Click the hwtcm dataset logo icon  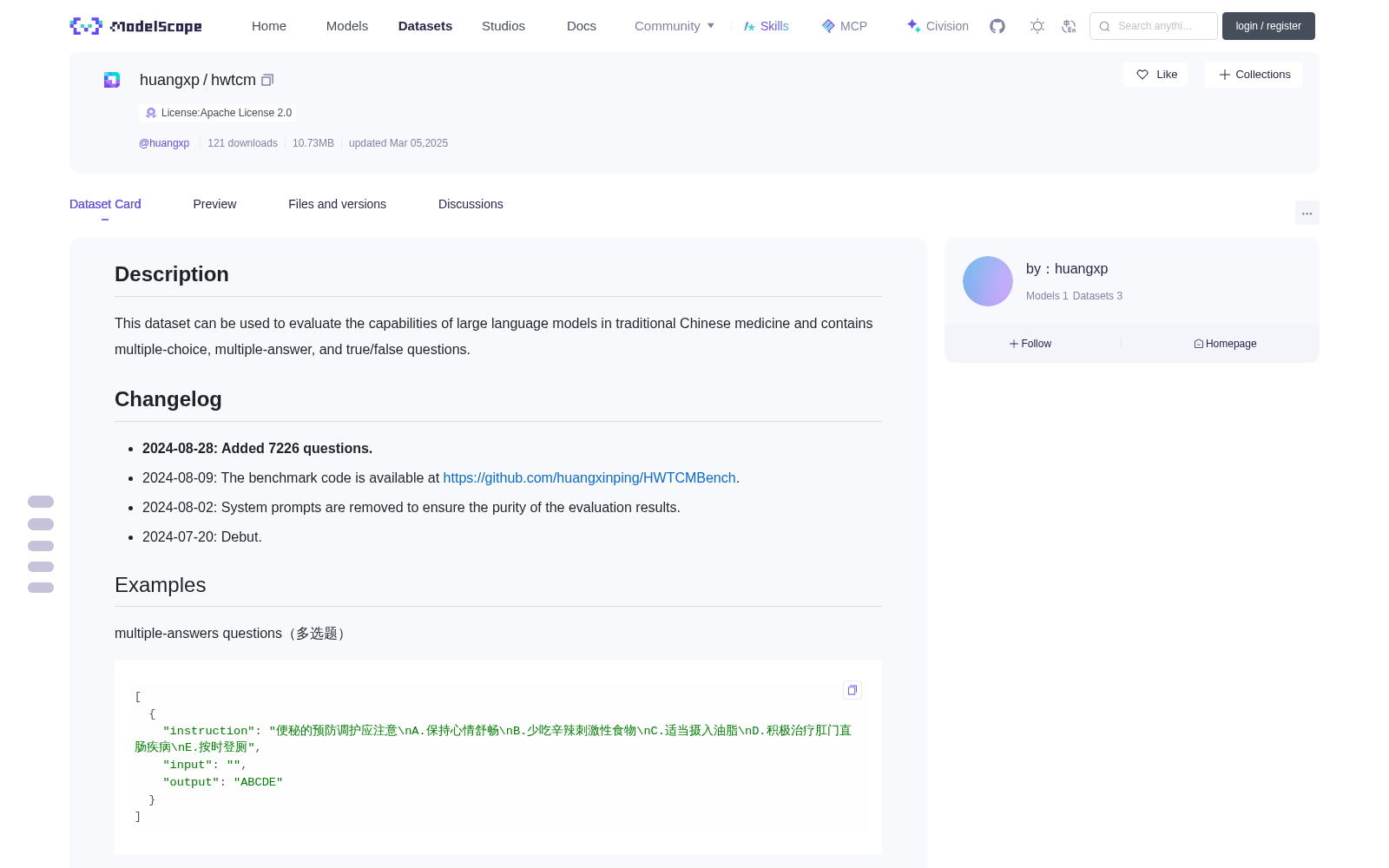pyautogui.click(x=112, y=80)
